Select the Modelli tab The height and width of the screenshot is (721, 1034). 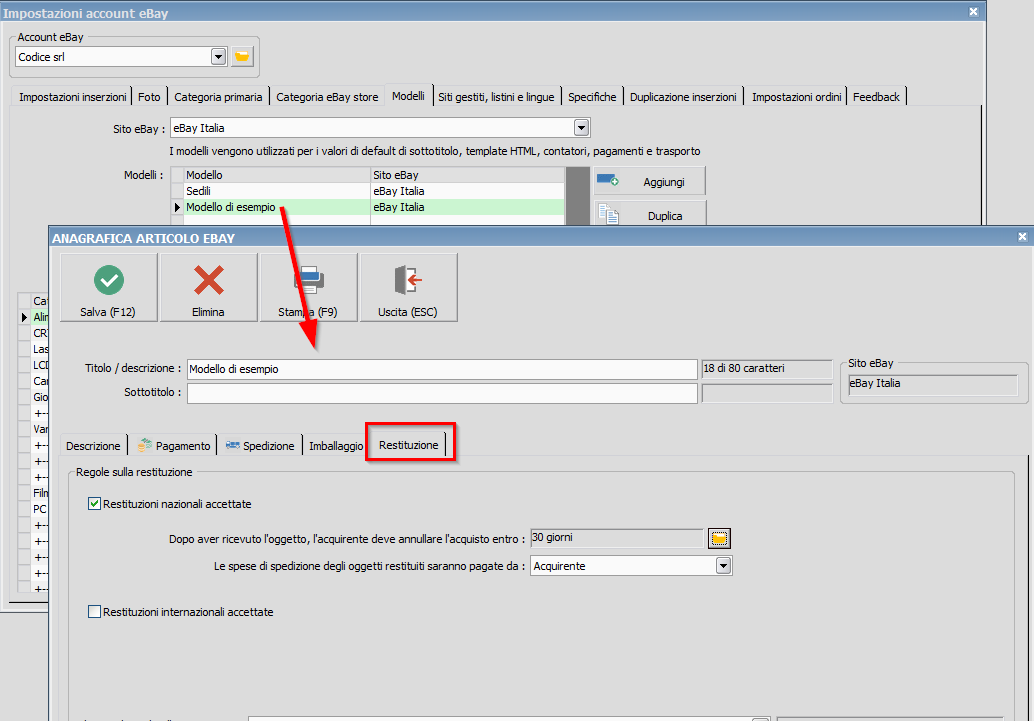click(x=408, y=96)
